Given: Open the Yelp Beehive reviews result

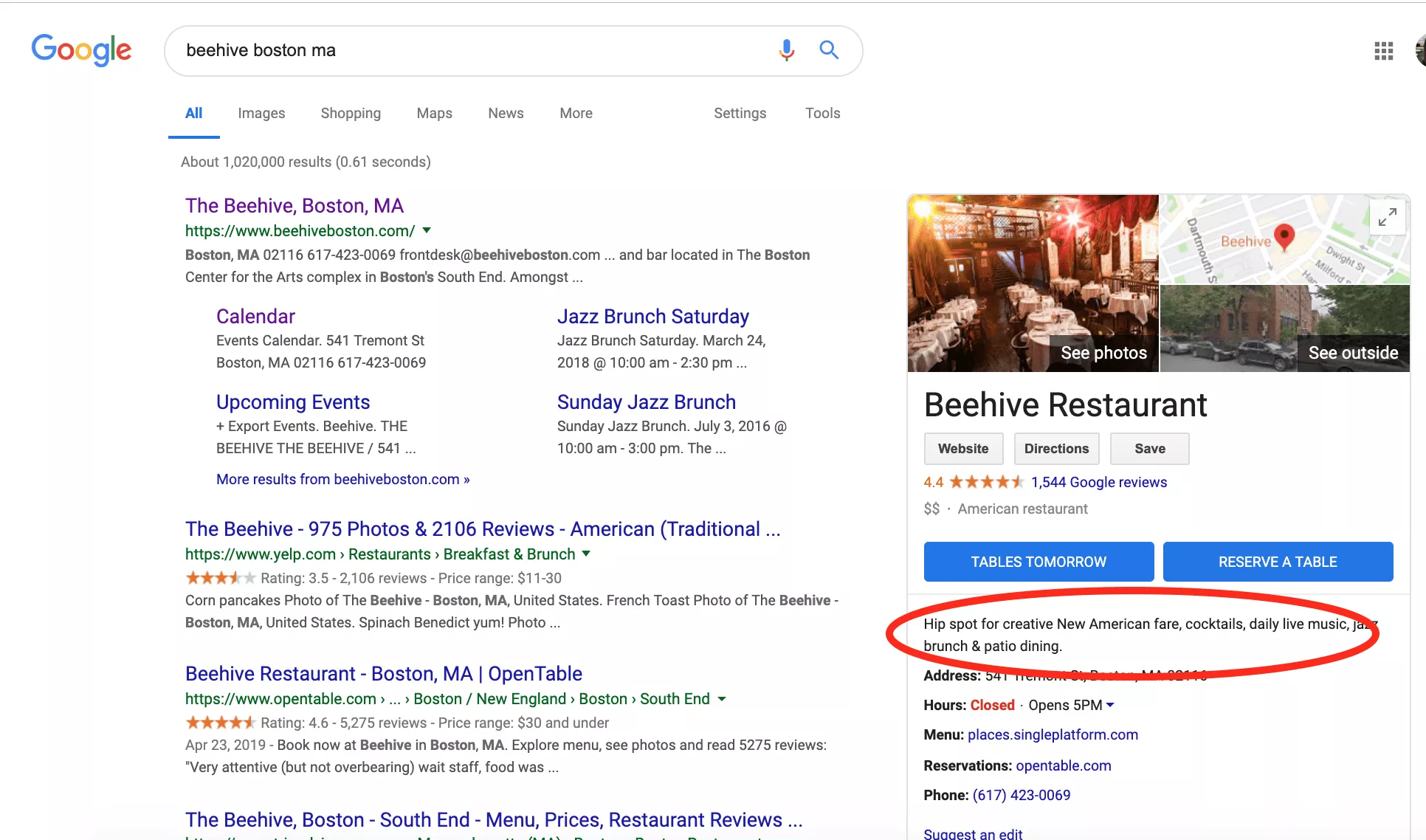Looking at the screenshot, I should 482,529.
